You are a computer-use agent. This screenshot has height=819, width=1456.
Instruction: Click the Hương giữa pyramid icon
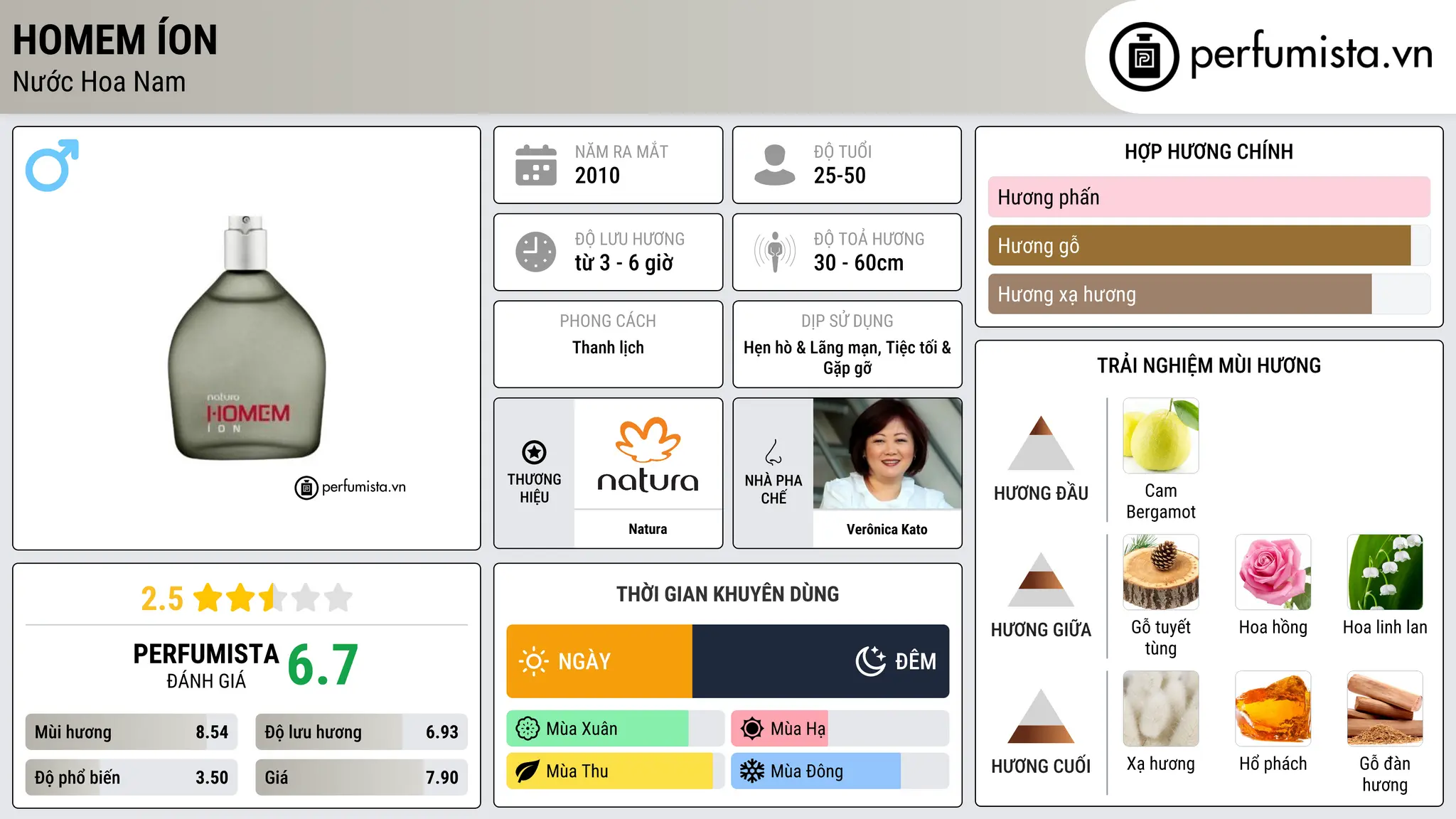pos(1041,579)
